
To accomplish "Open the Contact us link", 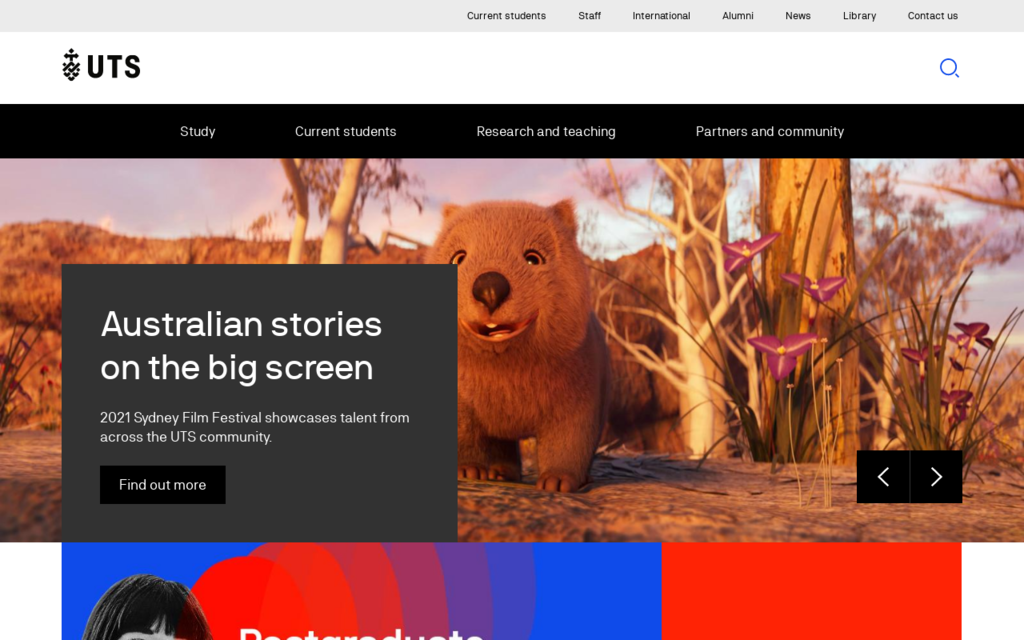I will coord(932,15).
